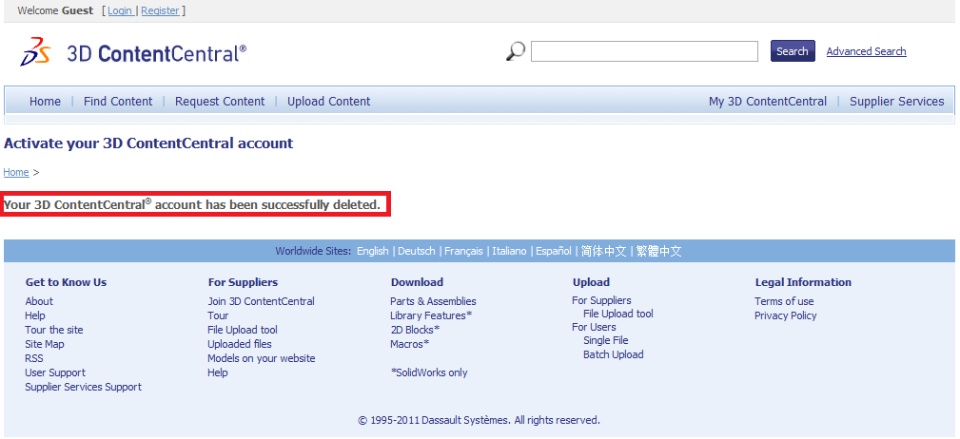Open the About footer link

click(x=39, y=301)
